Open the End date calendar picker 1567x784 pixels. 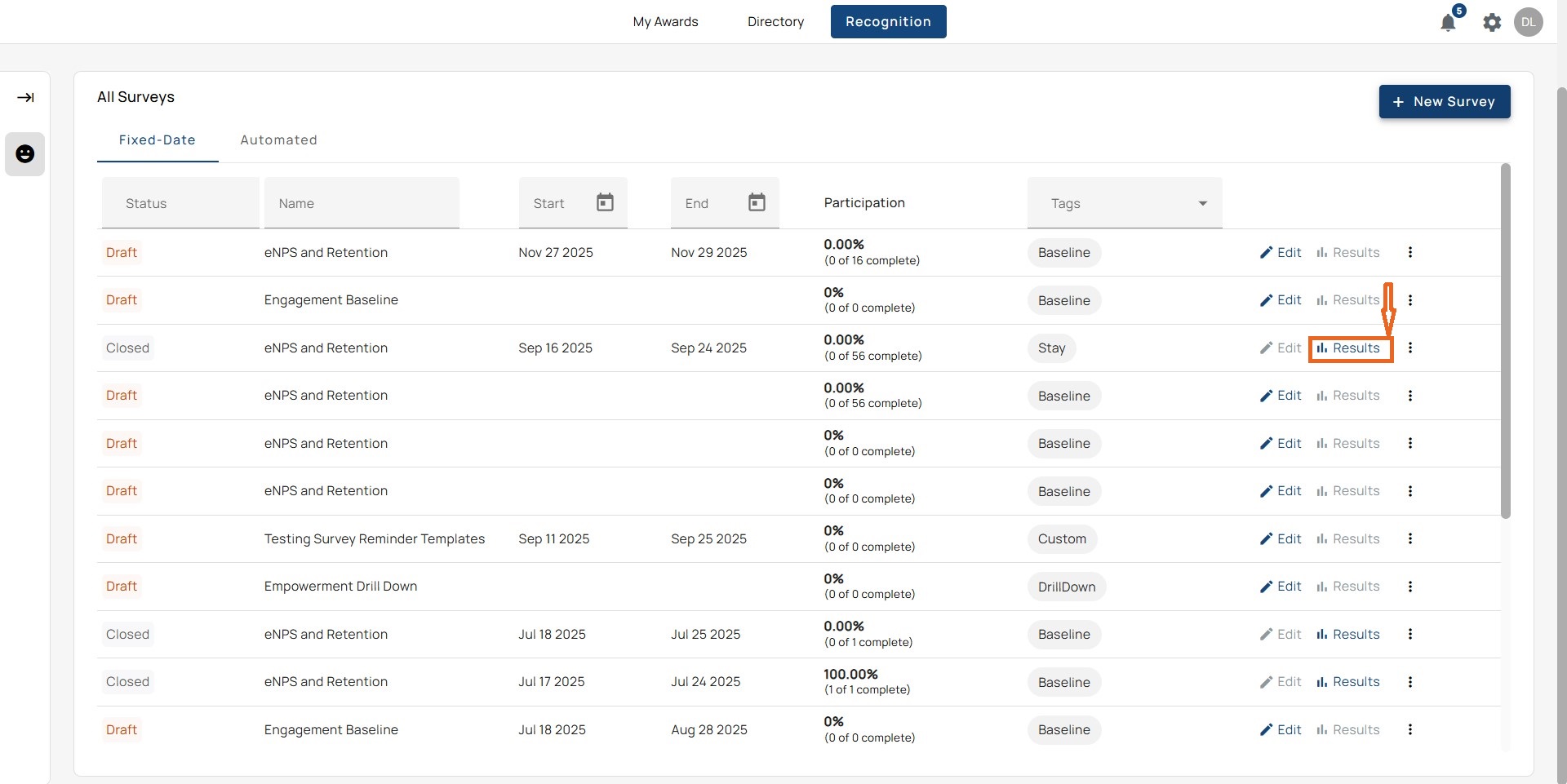(757, 202)
